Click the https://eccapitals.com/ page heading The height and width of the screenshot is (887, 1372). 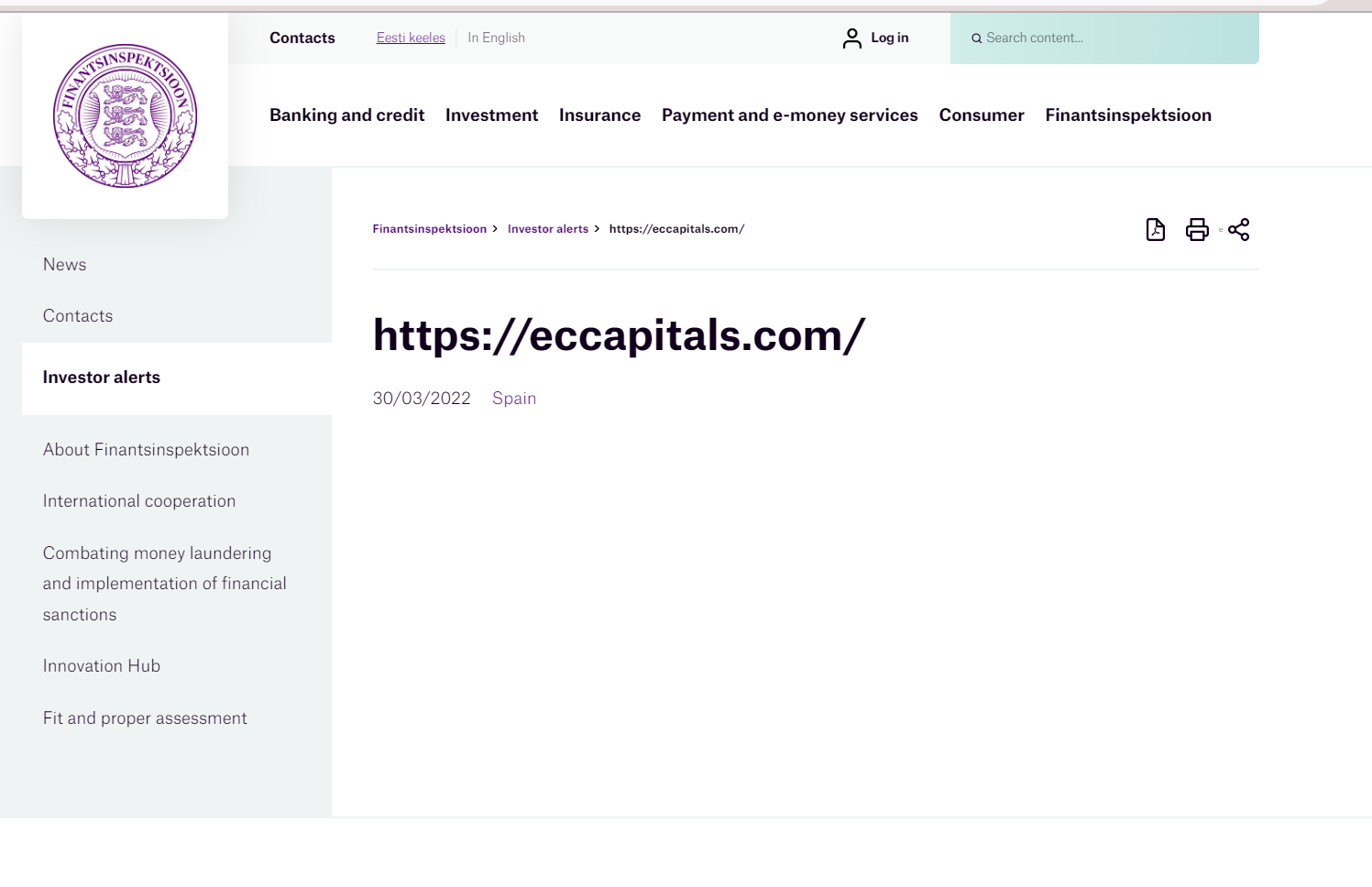click(619, 335)
